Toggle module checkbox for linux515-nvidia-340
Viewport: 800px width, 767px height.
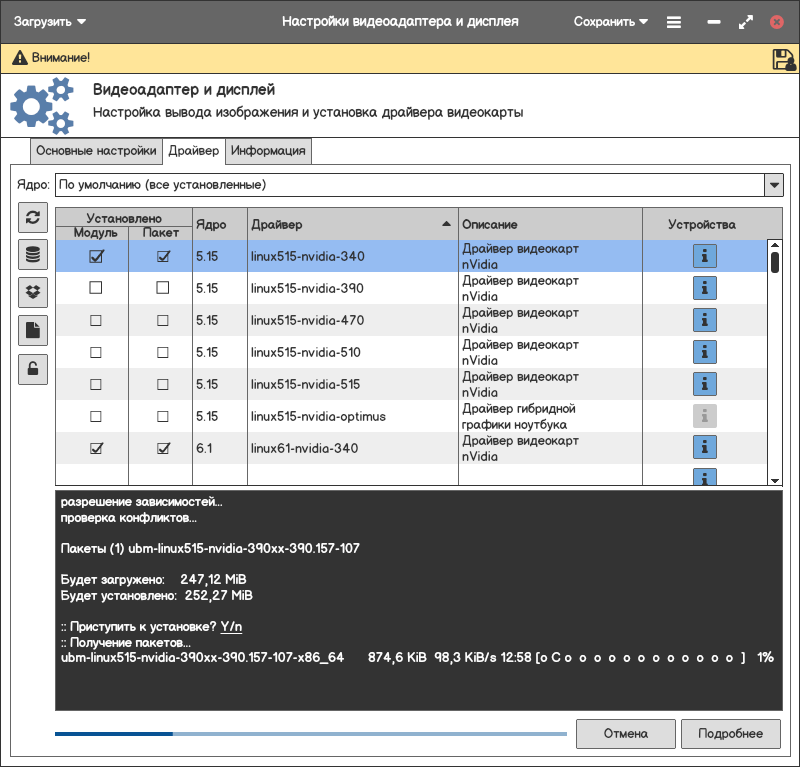[96, 256]
